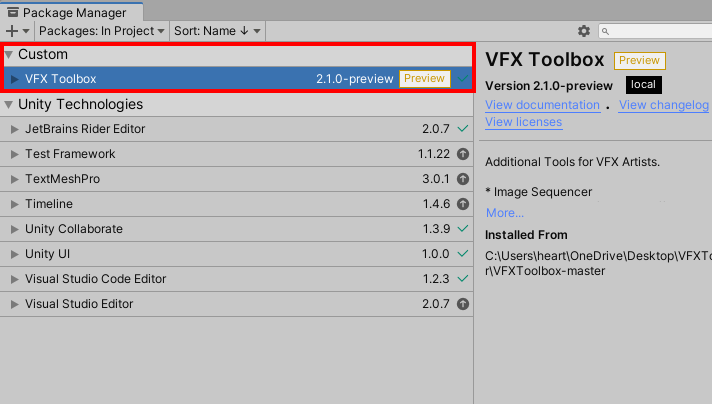Click the Version 2.1.0-preview text

click(549, 86)
